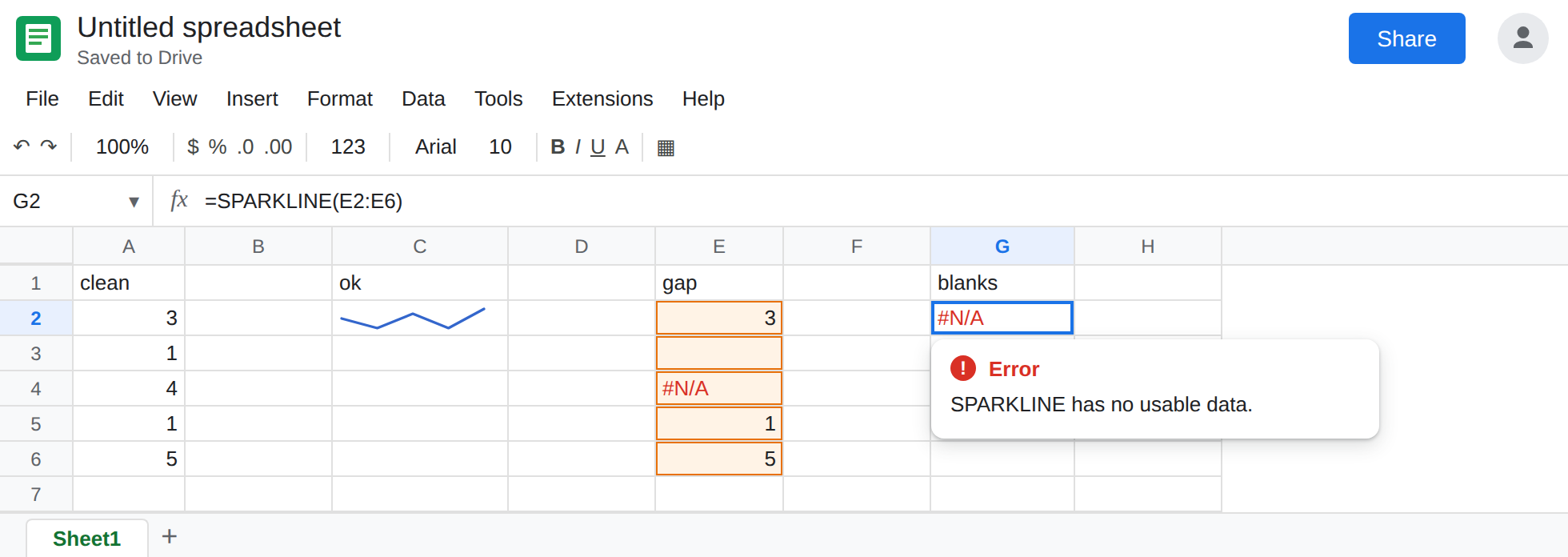Select cell A4 containing 4
The width and height of the screenshot is (1568, 557).
pos(129,389)
